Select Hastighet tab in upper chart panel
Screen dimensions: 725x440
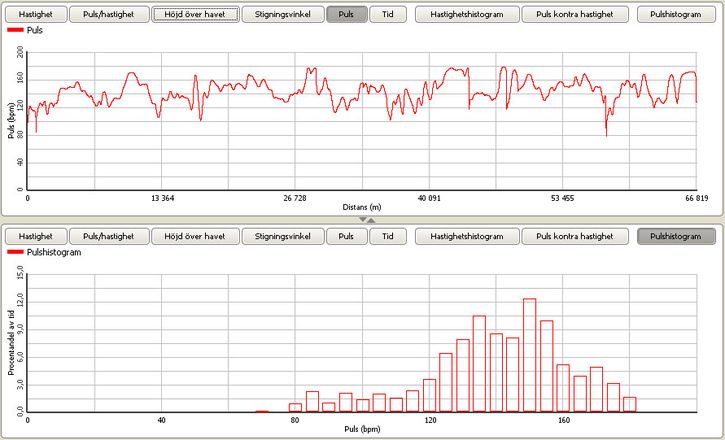pyautogui.click(x=36, y=14)
